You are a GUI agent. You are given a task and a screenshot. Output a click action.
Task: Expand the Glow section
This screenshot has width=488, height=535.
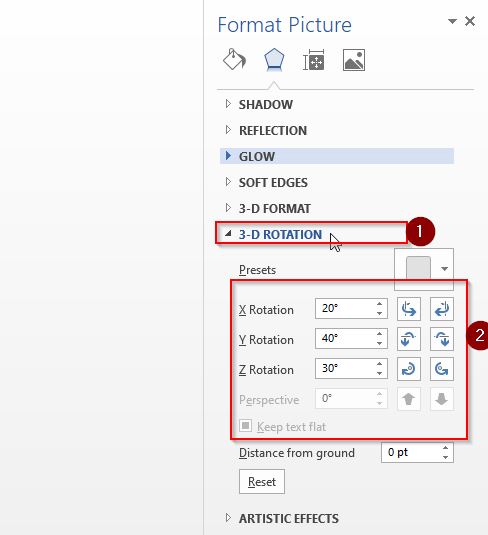click(228, 156)
